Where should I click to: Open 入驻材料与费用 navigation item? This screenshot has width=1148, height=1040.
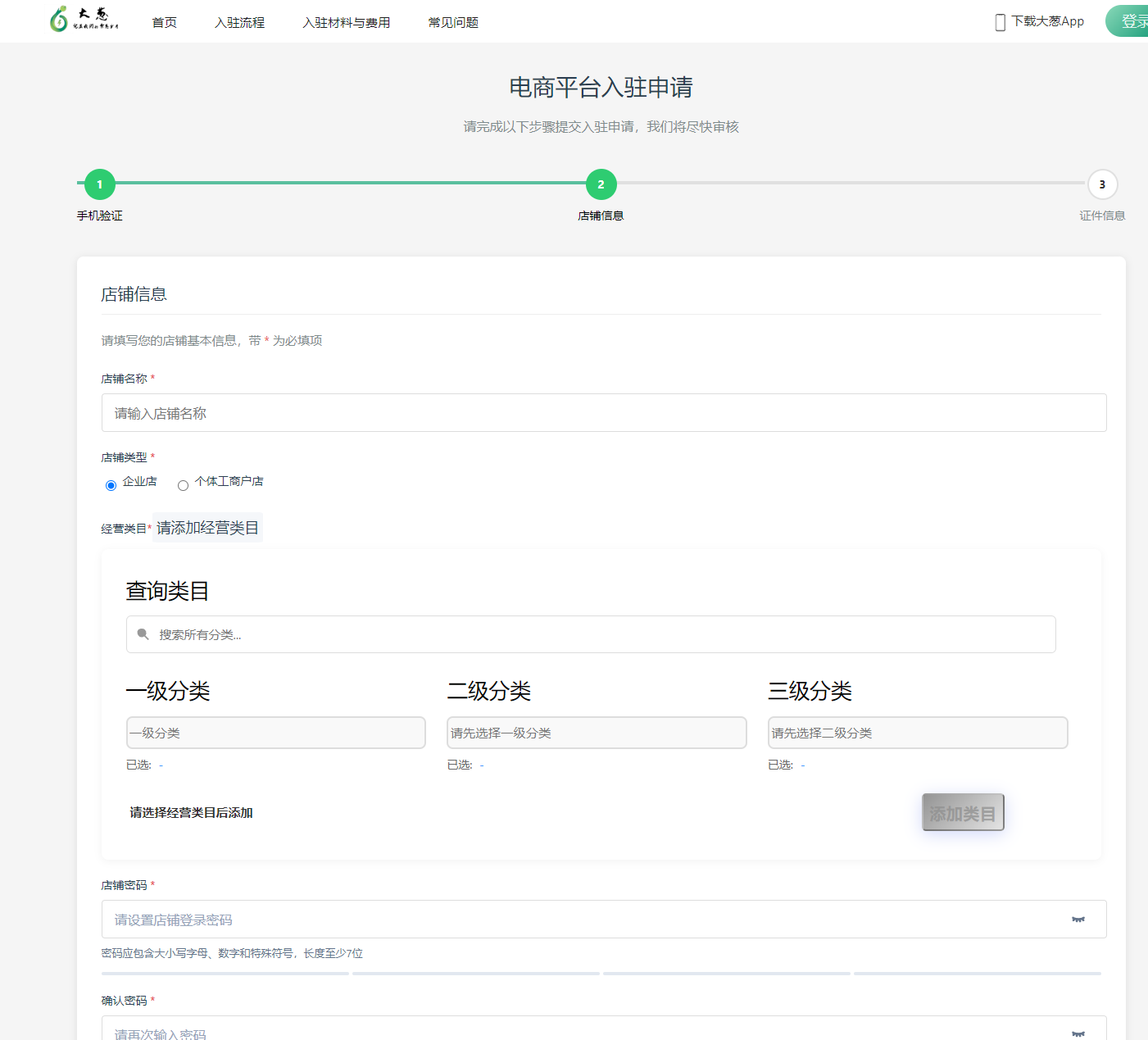pos(346,23)
